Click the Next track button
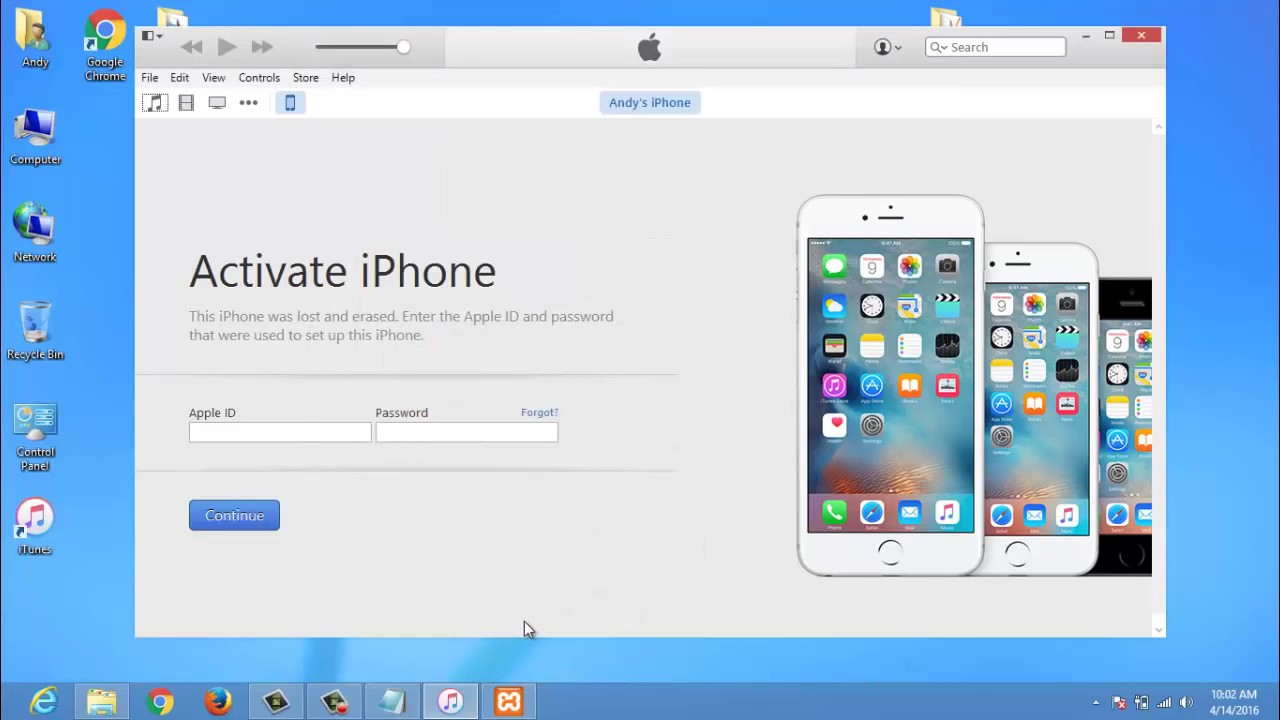 [262, 47]
